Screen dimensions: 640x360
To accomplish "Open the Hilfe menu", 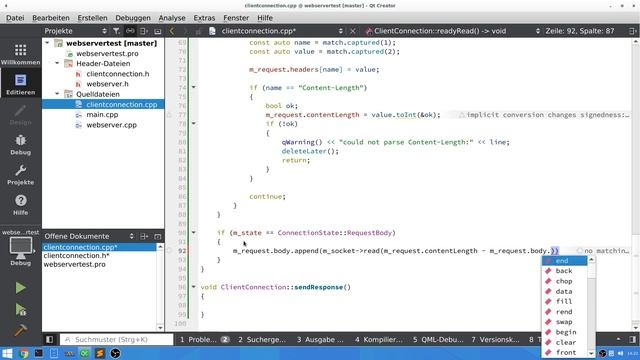I will point(265,18).
